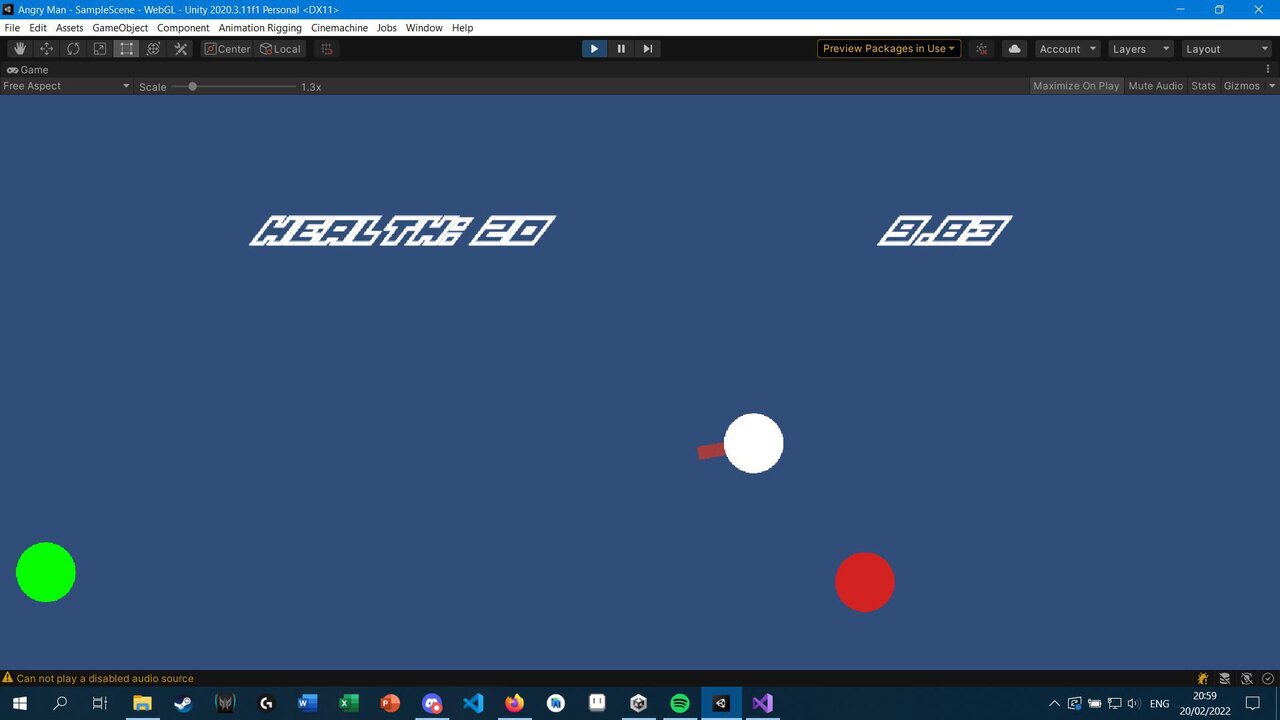
Task: Open the Animation Rigging menu
Action: (x=260, y=28)
